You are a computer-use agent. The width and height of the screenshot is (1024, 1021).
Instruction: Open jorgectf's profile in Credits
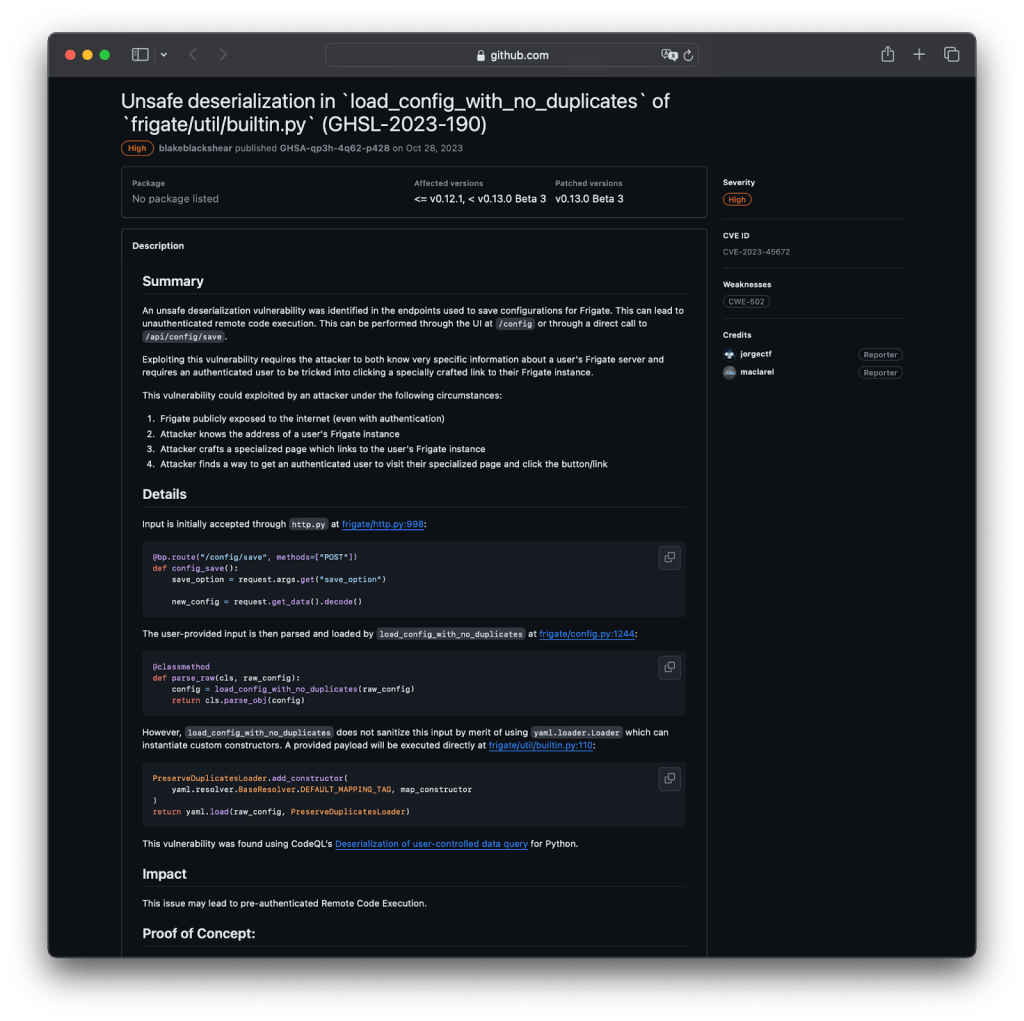pyautogui.click(x=756, y=355)
